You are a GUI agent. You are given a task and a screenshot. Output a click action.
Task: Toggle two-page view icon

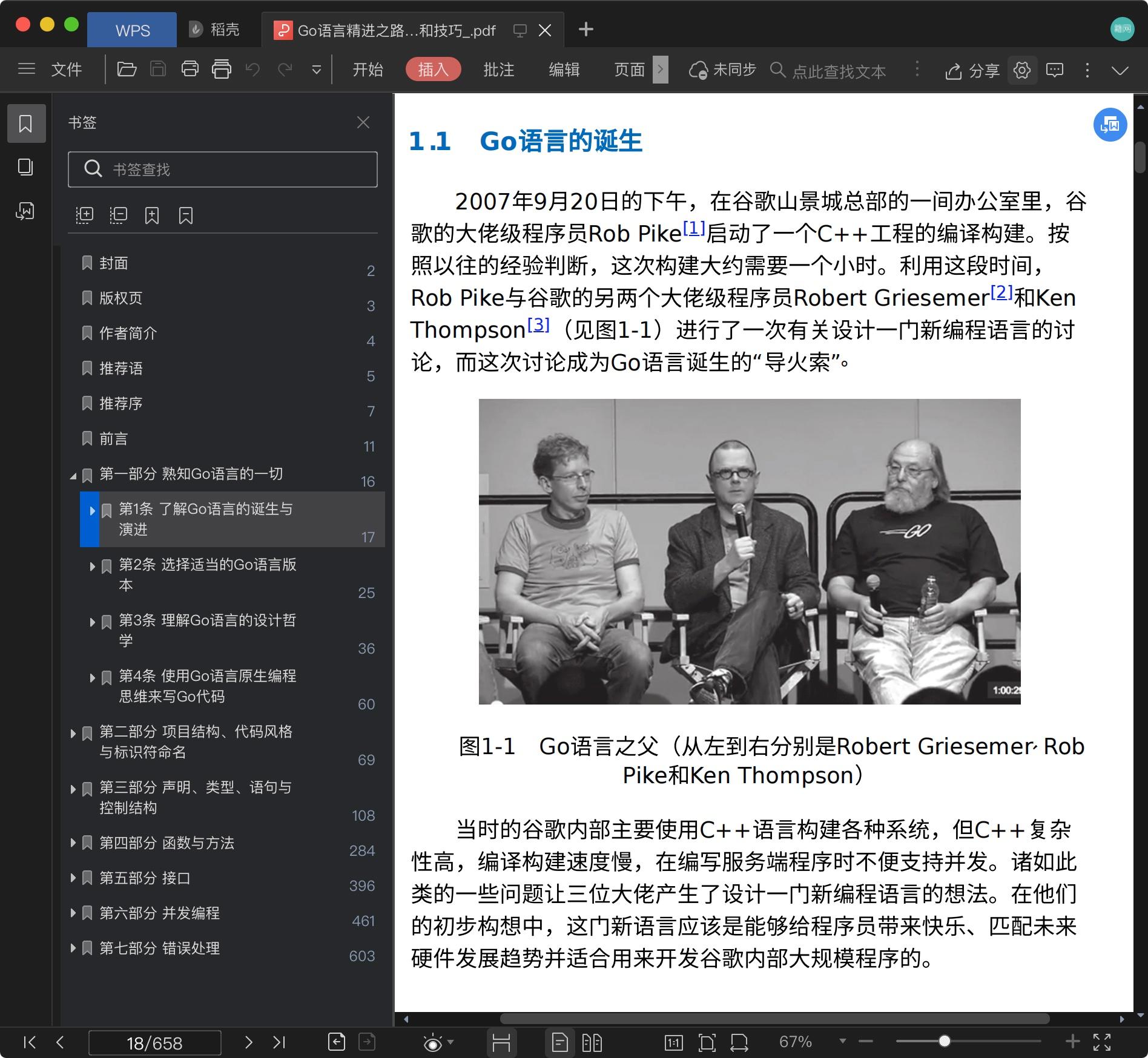(x=592, y=1042)
